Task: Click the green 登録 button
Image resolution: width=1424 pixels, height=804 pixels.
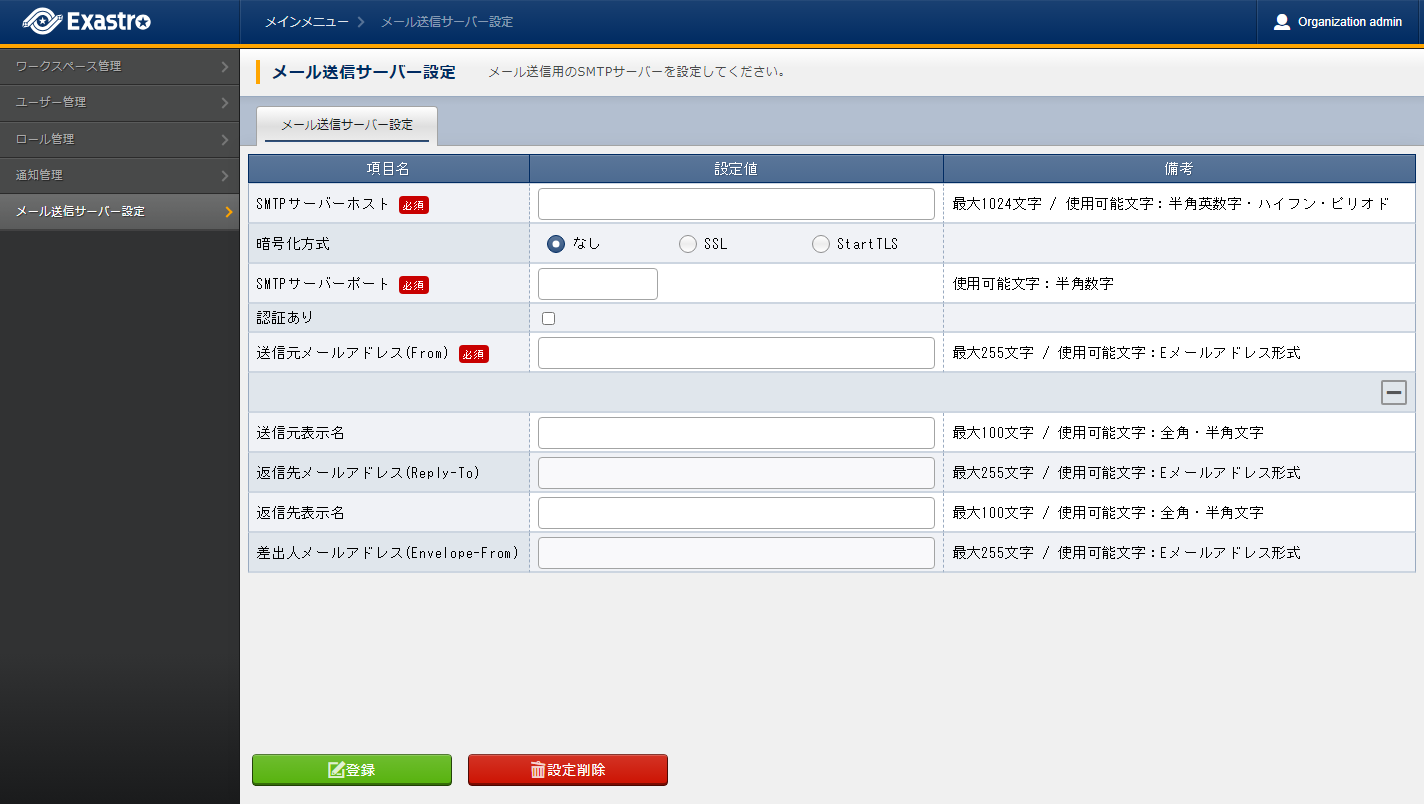Action: coord(352,770)
